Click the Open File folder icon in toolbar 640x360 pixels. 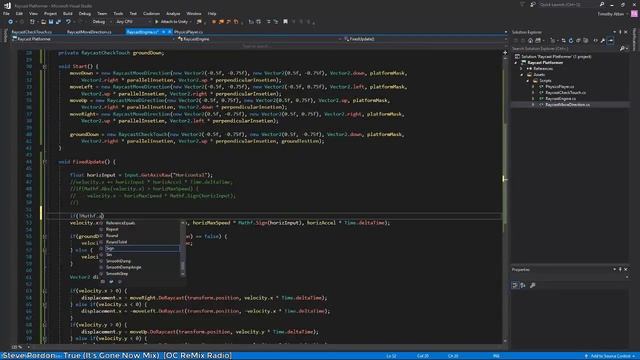click(x=43, y=22)
